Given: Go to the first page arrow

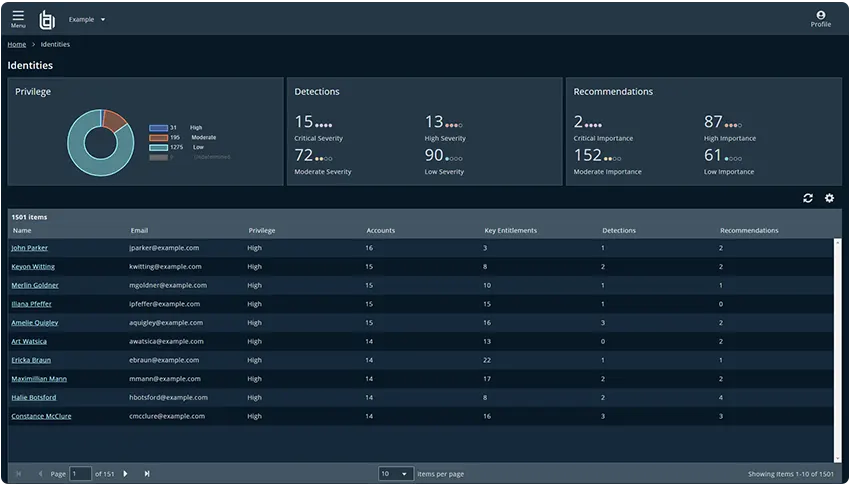Looking at the screenshot, I should tap(18, 474).
